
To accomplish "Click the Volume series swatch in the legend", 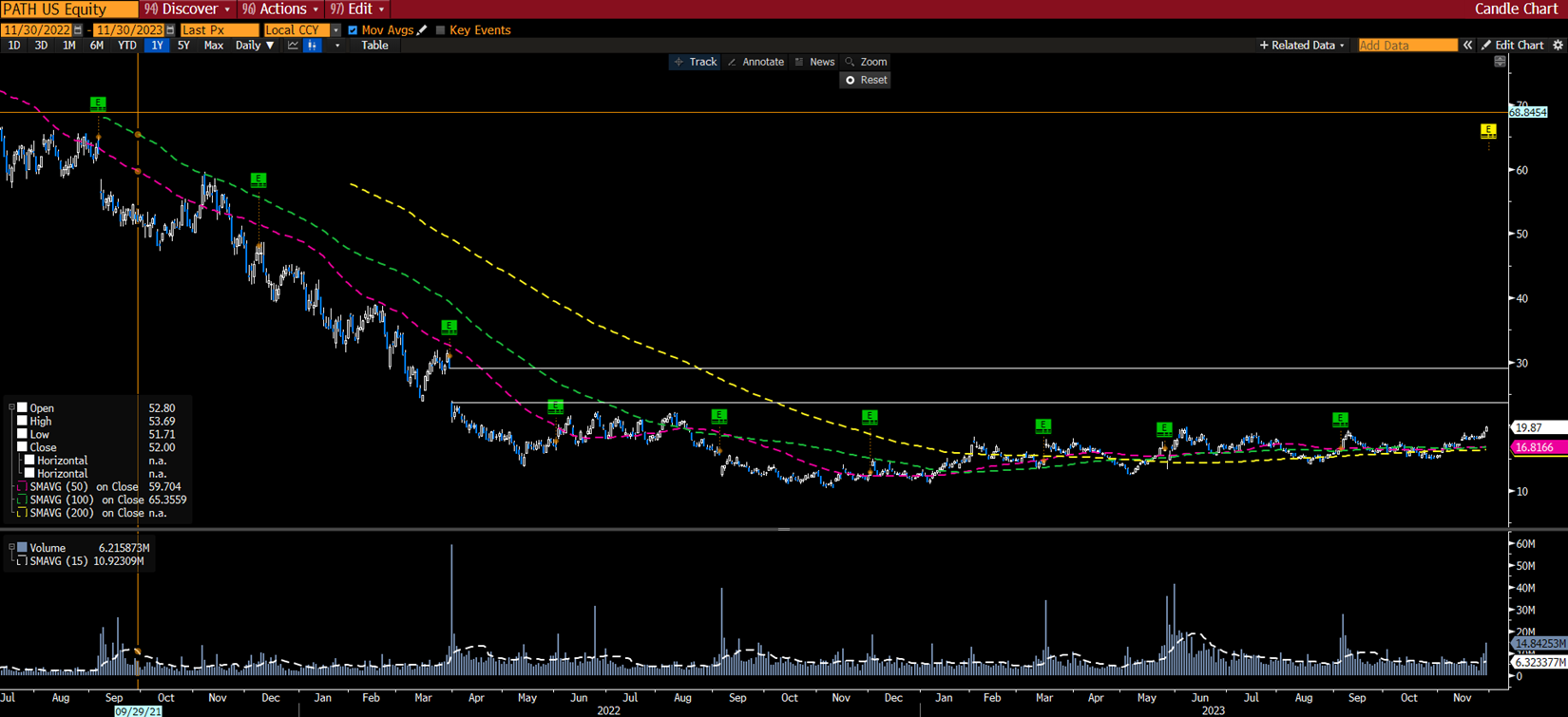I will (x=22, y=548).
